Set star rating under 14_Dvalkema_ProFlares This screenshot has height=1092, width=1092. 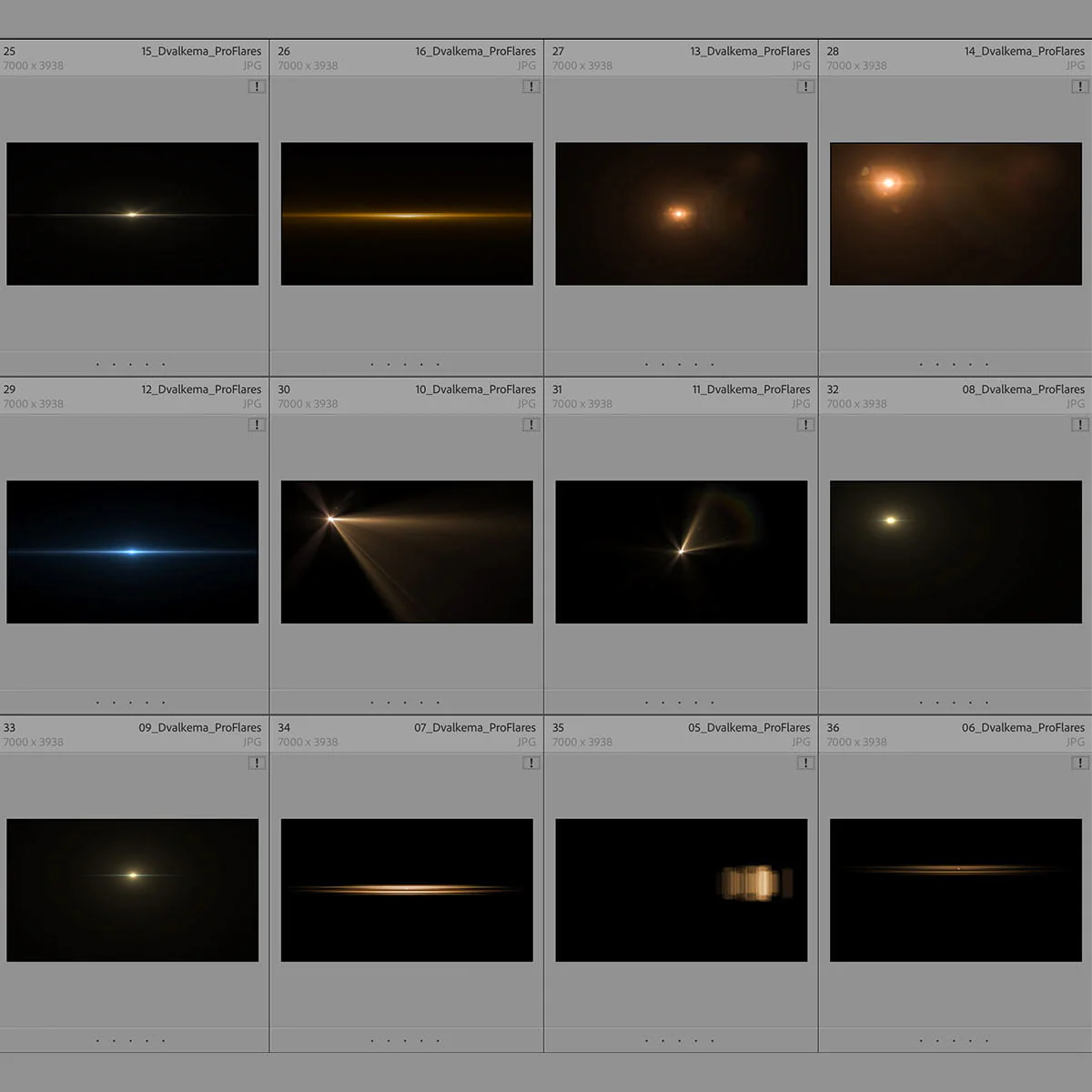[954, 365]
